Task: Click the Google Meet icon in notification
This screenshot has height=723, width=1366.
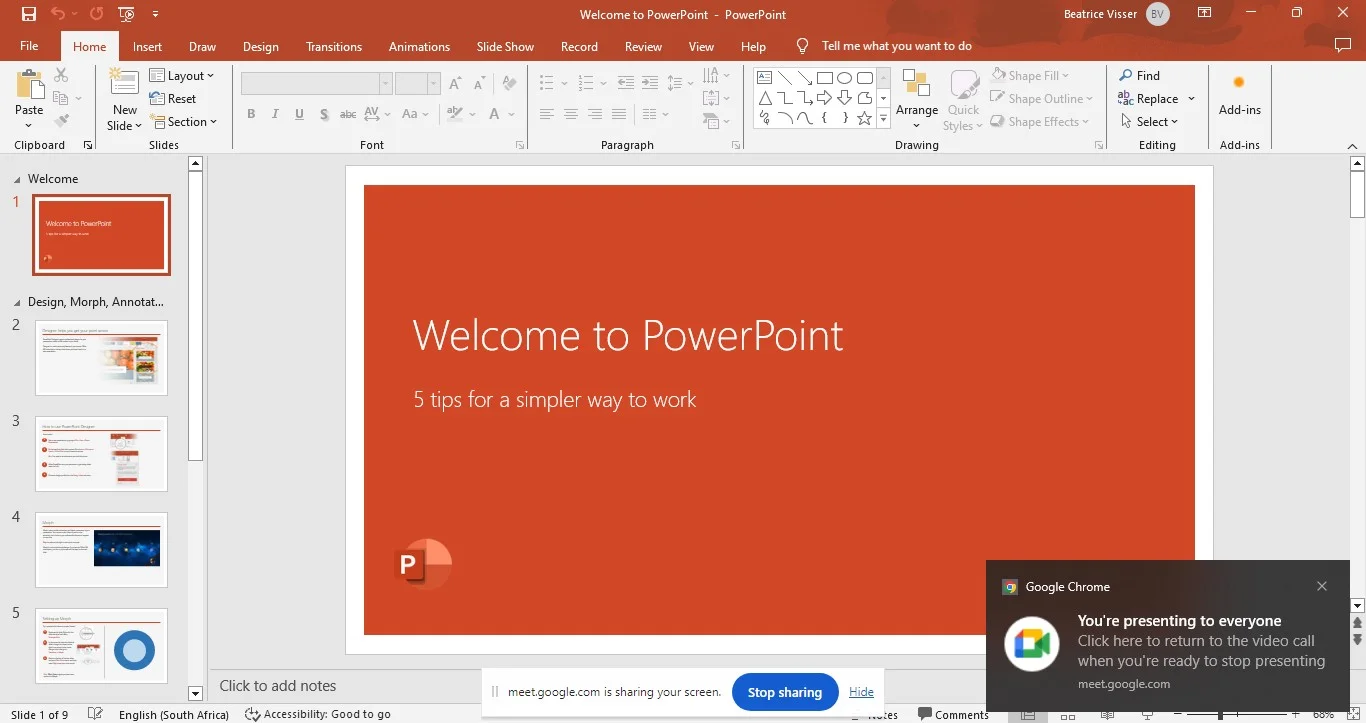Action: (x=1031, y=645)
